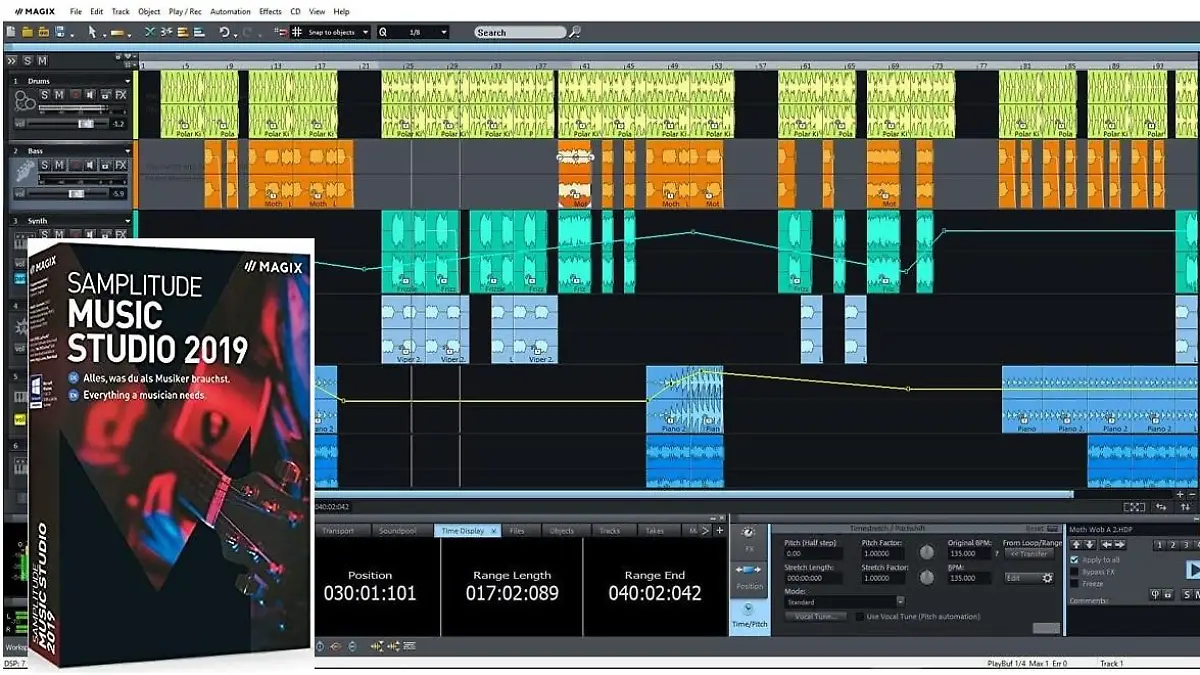Click the Undo arrow icon

point(225,32)
